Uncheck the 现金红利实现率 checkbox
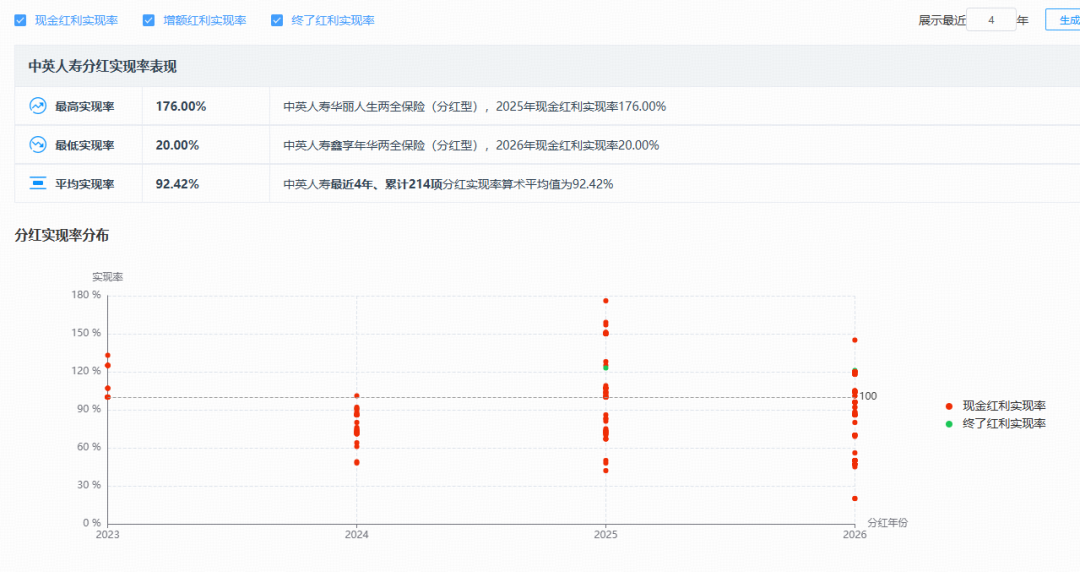Image resolution: width=1080 pixels, height=572 pixels. (20, 21)
